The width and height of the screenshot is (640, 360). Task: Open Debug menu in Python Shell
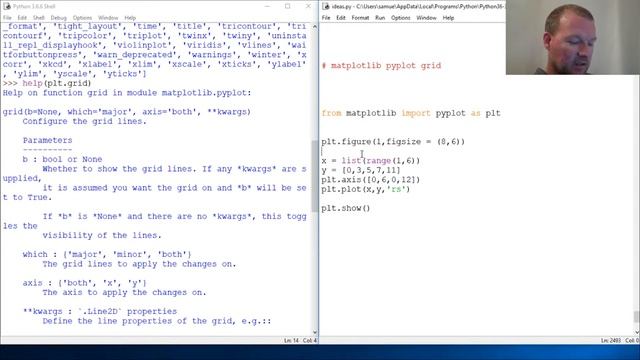pyautogui.click(x=58, y=18)
